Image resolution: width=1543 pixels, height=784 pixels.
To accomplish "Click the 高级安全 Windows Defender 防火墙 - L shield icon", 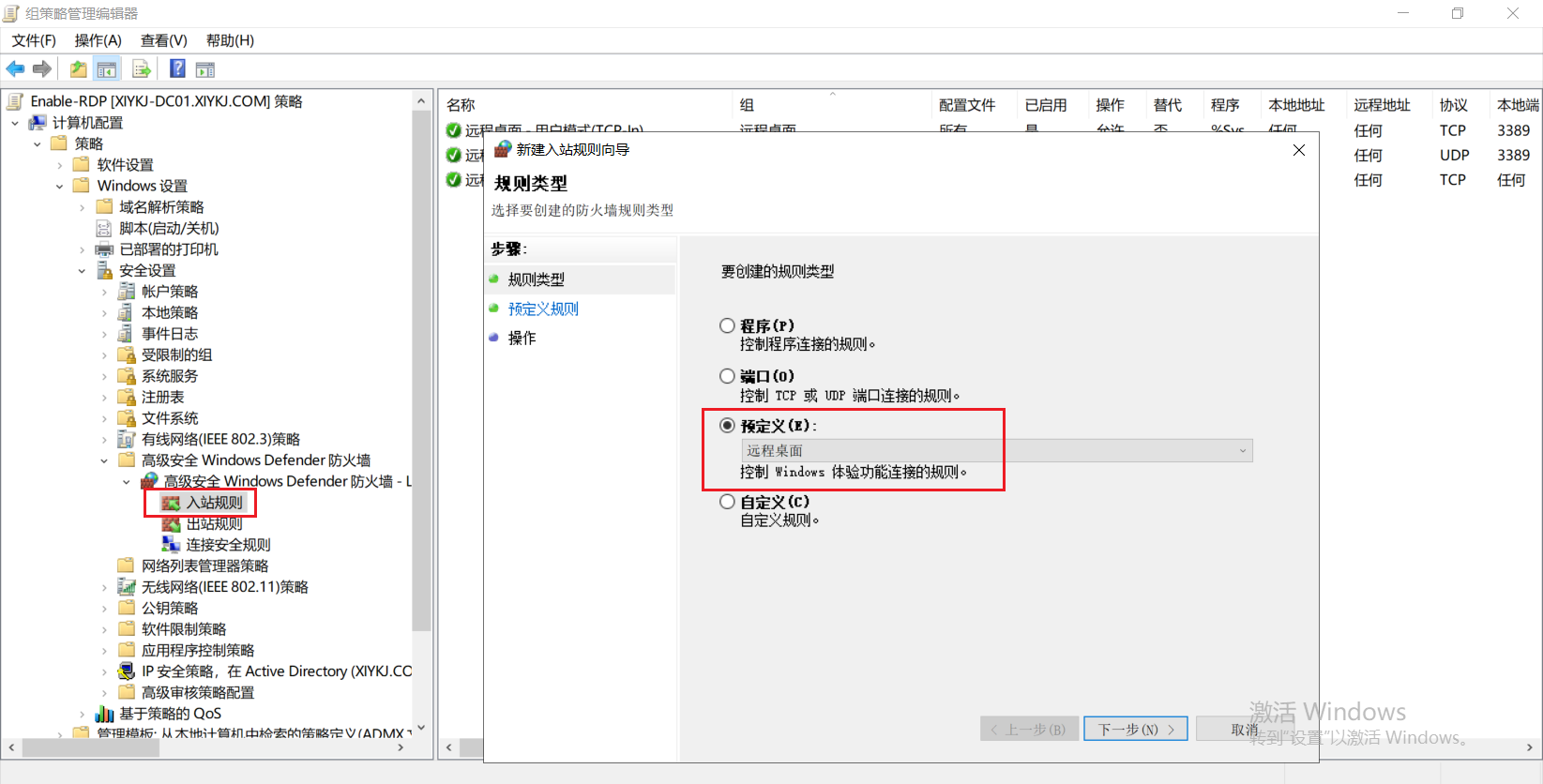I will point(149,481).
